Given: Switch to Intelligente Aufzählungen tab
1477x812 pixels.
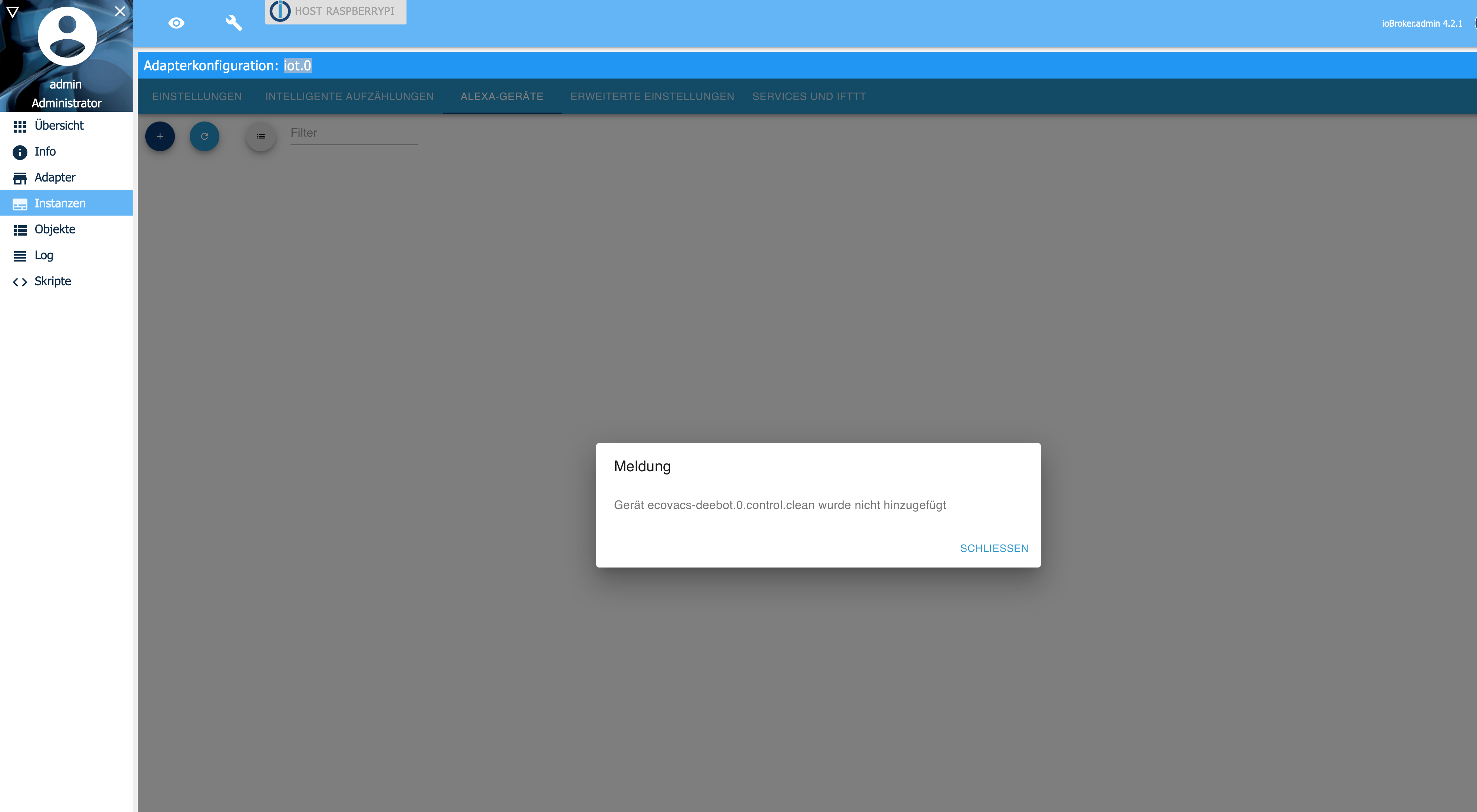Looking at the screenshot, I should tap(349, 96).
